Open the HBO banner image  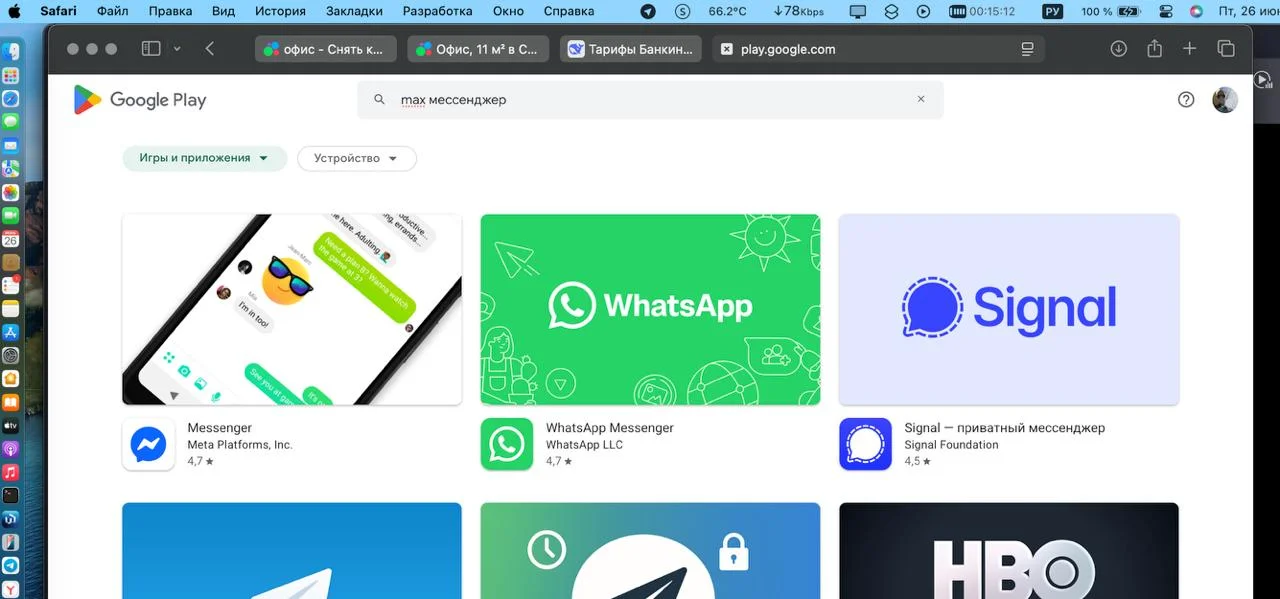tap(1009, 551)
